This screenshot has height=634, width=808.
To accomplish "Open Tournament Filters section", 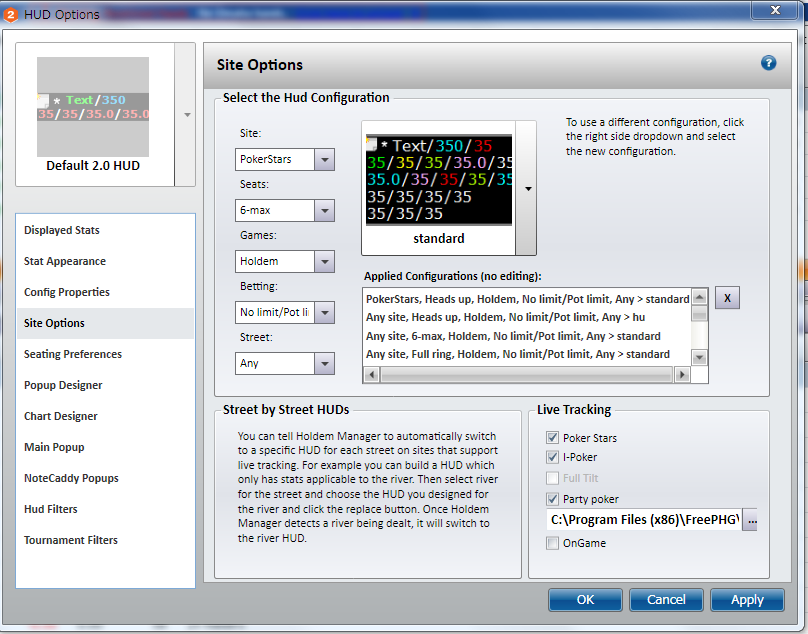I will 106,540.
